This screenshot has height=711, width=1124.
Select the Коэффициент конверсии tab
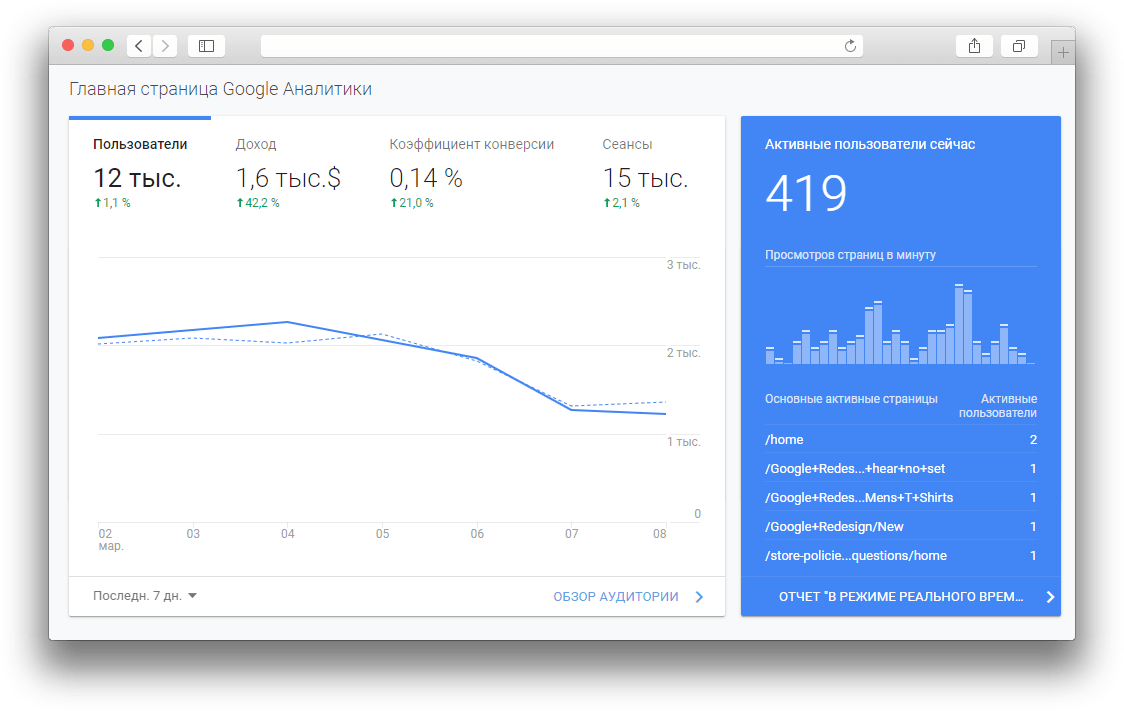coord(471,145)
